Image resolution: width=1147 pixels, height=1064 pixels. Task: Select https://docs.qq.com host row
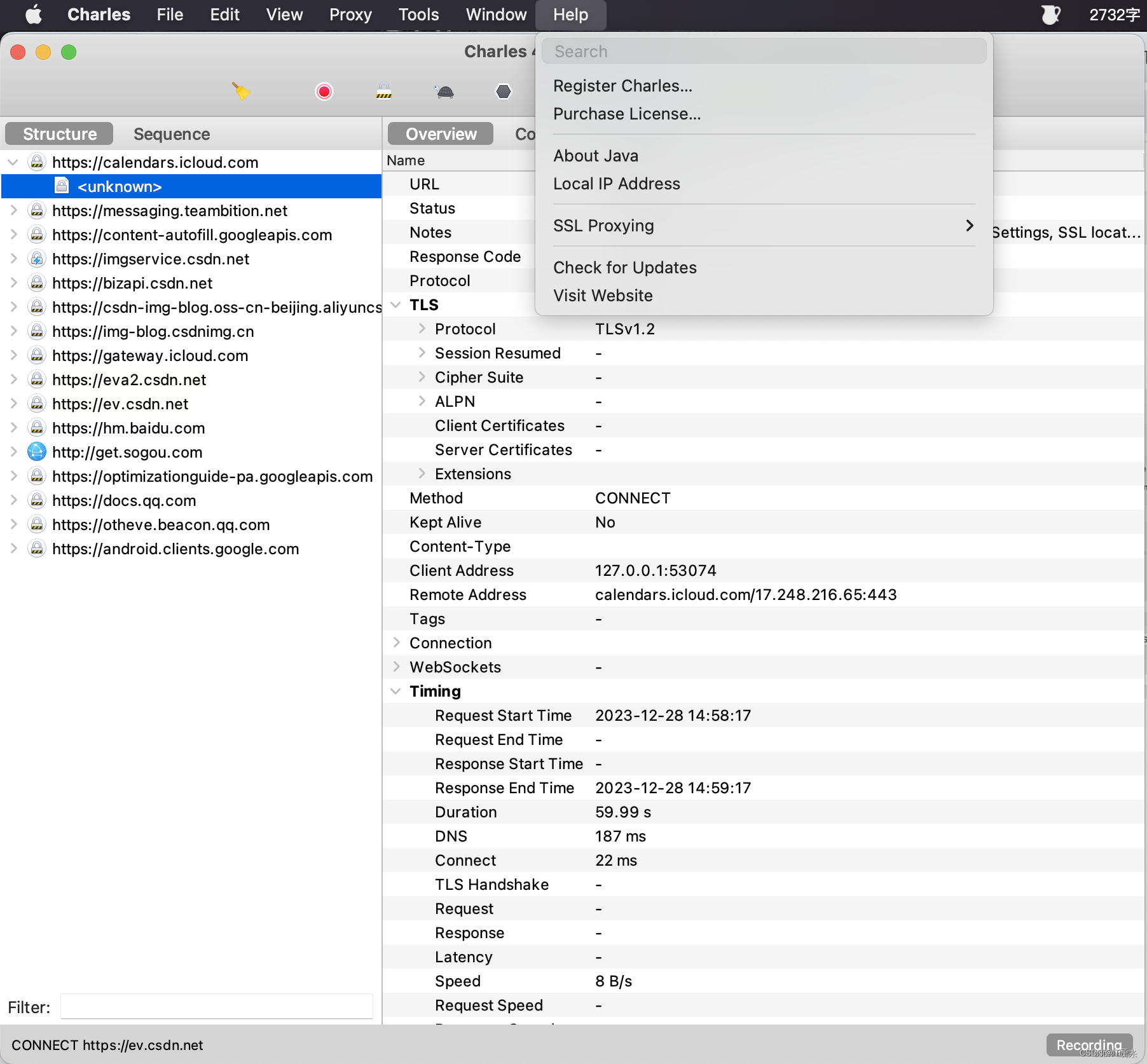tap(191, 500)
